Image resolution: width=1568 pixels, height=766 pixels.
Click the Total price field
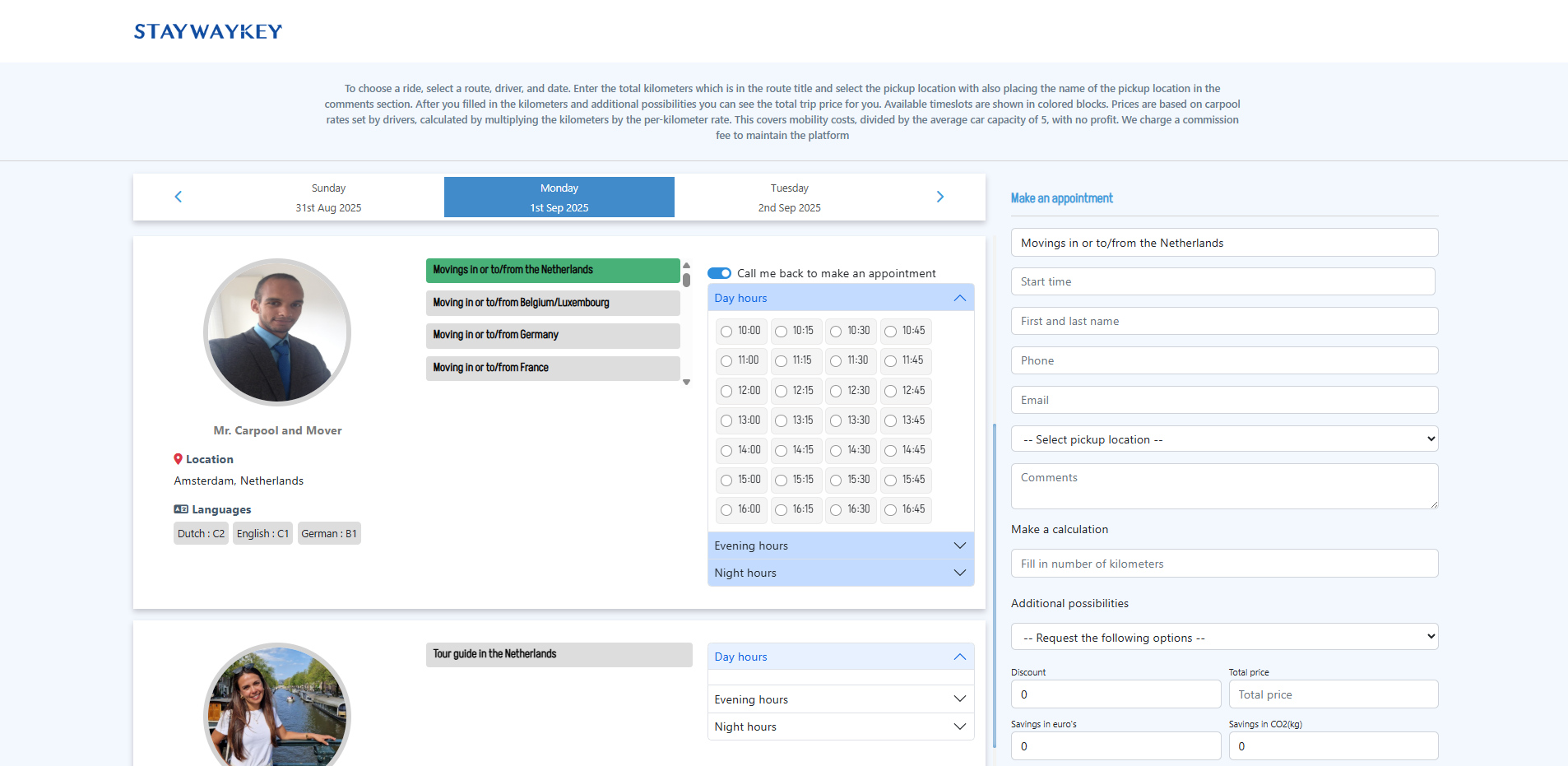click(1334, 694)
